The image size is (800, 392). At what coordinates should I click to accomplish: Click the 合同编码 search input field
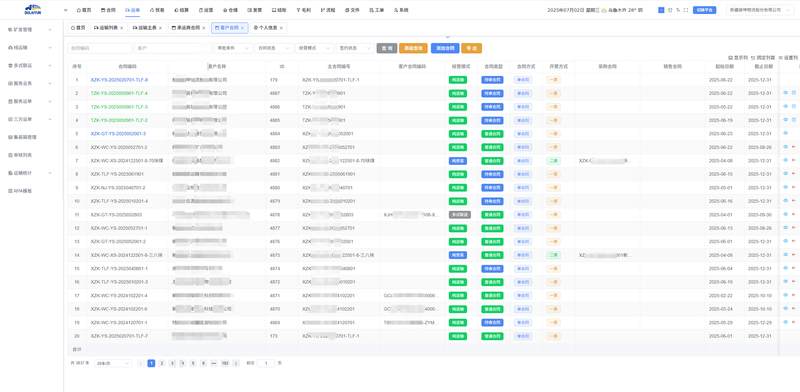point(99,48)
